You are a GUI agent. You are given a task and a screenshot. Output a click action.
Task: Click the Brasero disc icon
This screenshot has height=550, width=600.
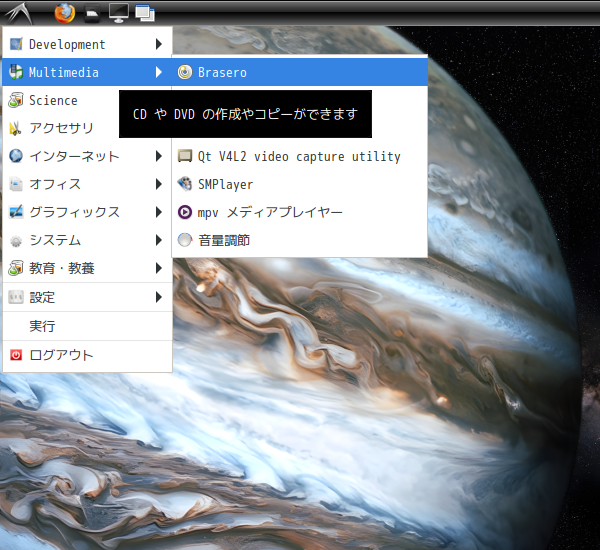click(185, 72)
